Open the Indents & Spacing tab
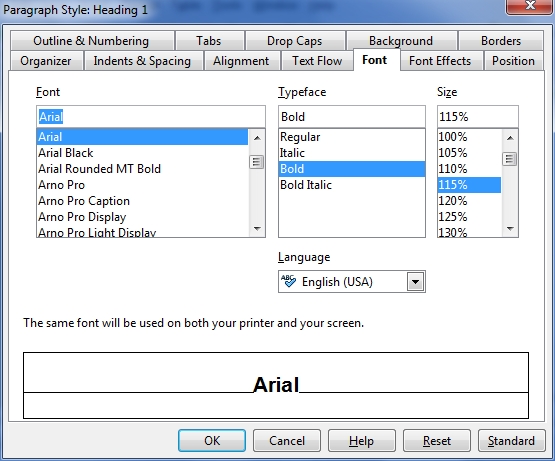This screenshot has height=461, width=555. tap(142, 61)
